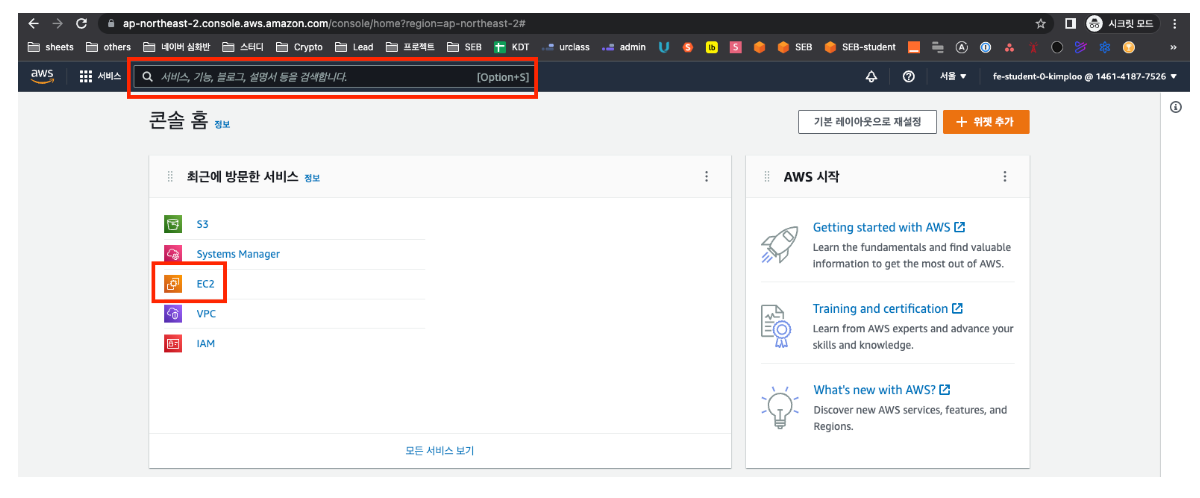Open Training and certification link
Image resolution: width=1200 pixels, height=498 pixels.
pyautogui.click(x=887, y=309)
